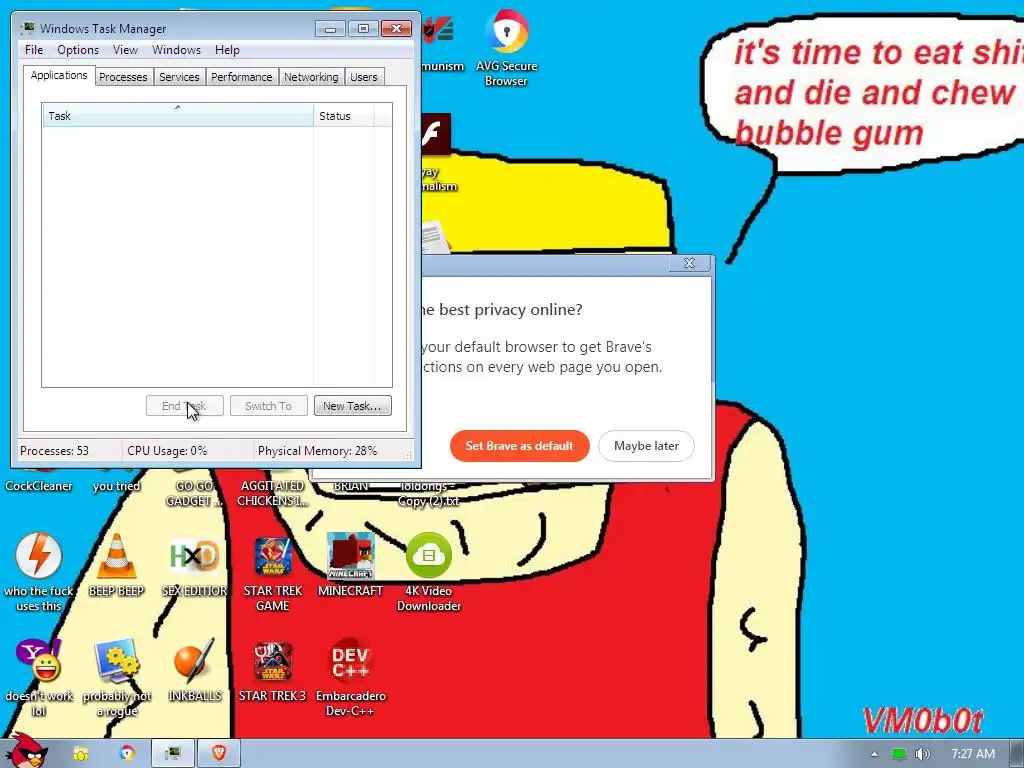
Task: Open the File menu in Task Manager
Action: 34,50
